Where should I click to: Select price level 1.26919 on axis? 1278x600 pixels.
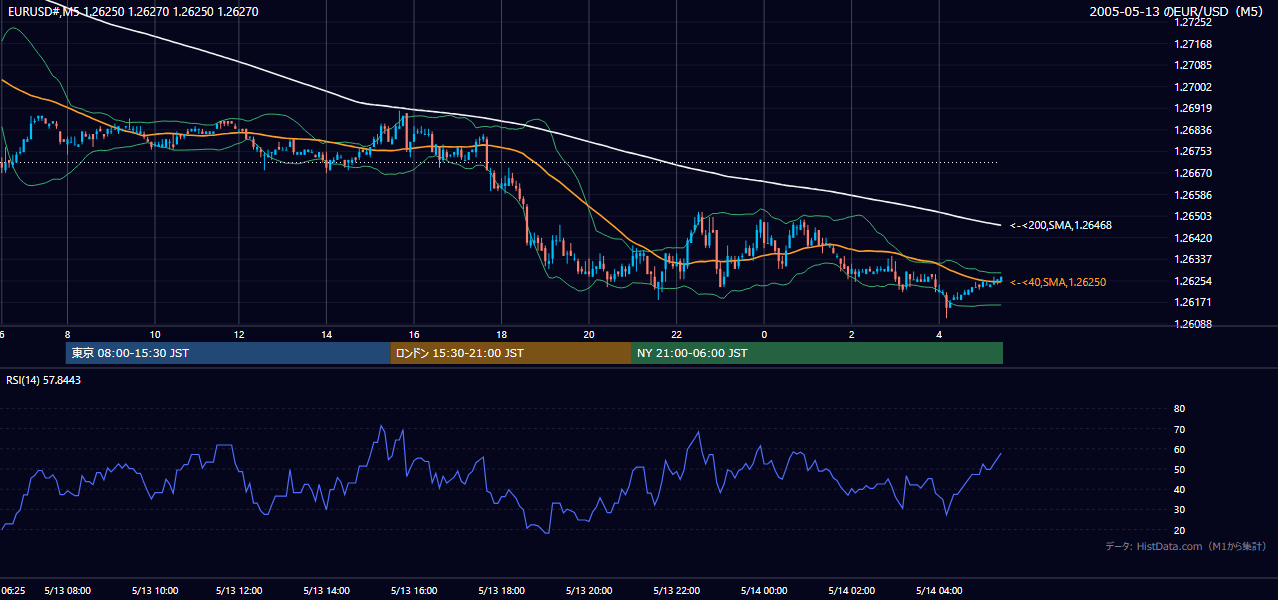point(1194,108)
